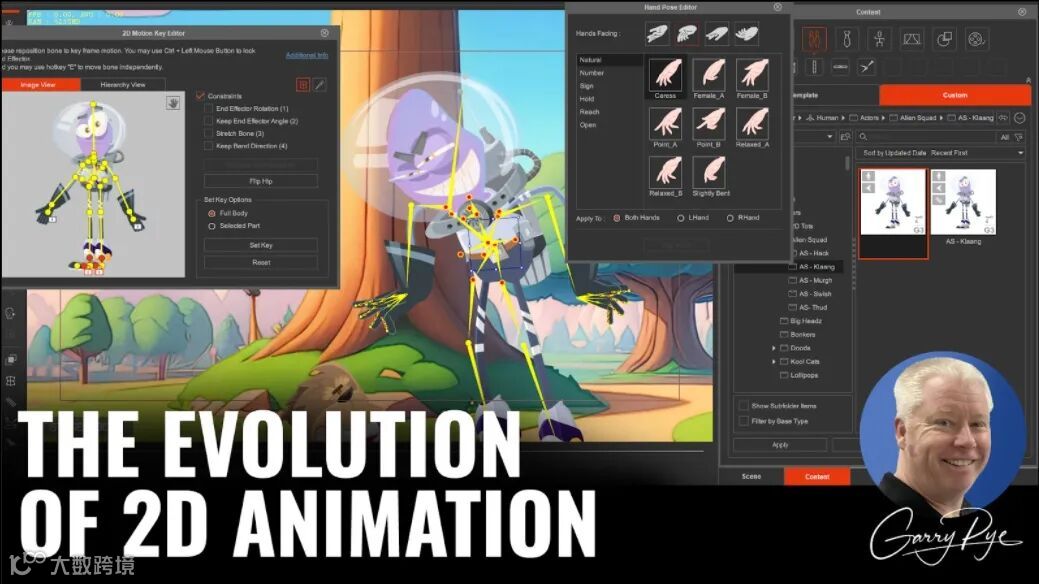1039x584 pixels.
Task: Apply pose to Both Hands
Action: coord(616,217)
